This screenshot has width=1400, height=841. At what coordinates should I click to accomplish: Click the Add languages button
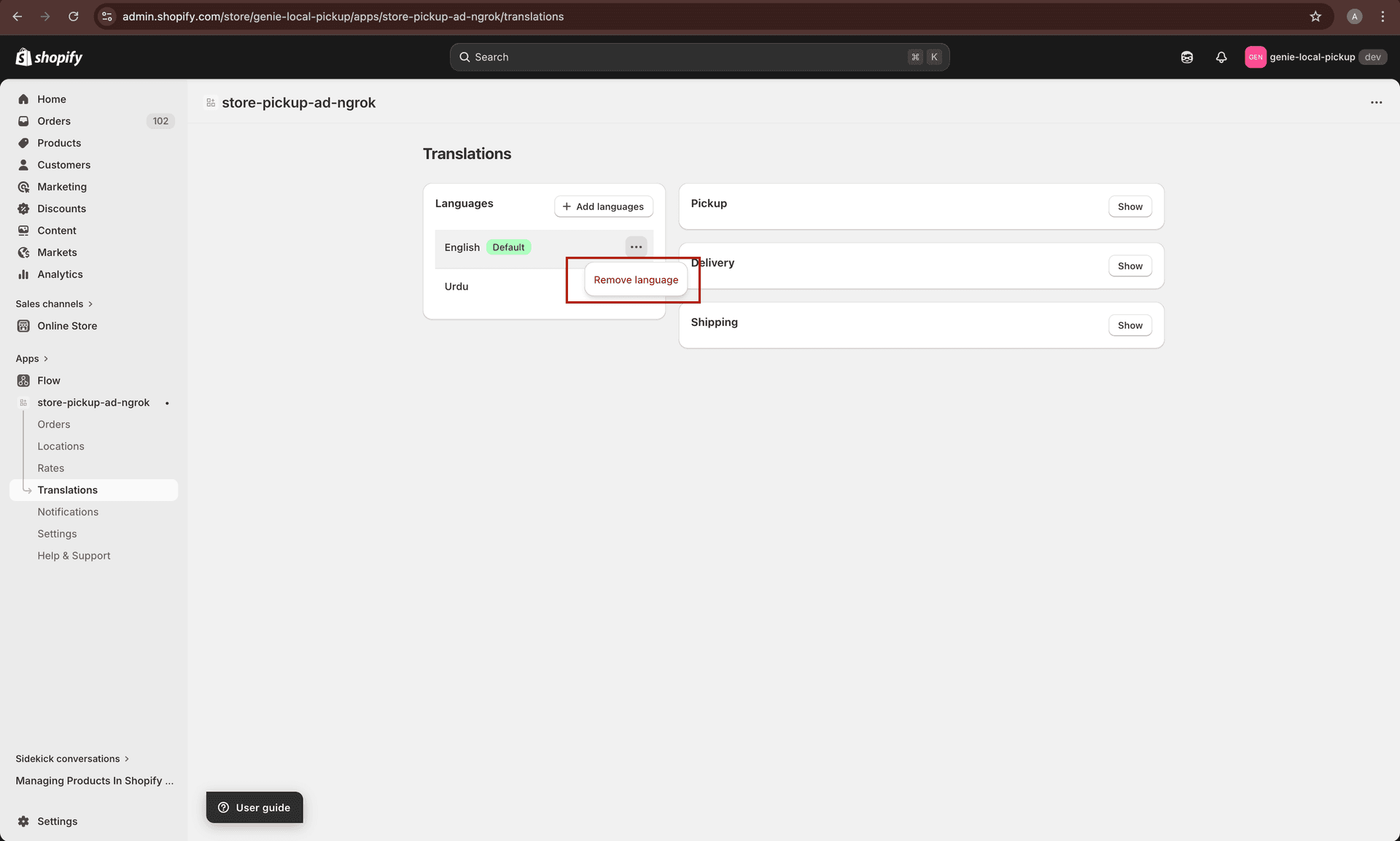coord(603,206)
